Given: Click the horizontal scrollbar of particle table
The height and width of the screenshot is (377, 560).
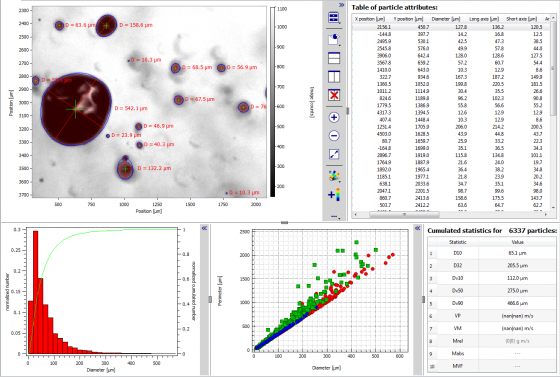Looking at the screenshot, I should pyautogui.click(x=404, y=215).
